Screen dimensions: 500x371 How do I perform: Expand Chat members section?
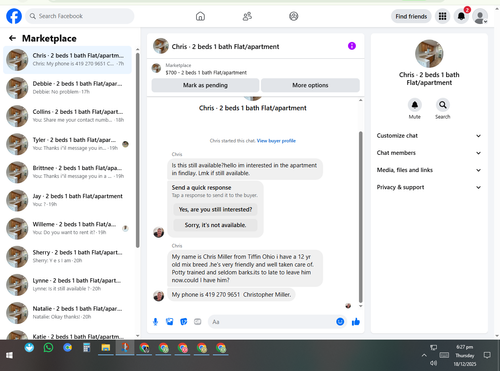(429, 153)
